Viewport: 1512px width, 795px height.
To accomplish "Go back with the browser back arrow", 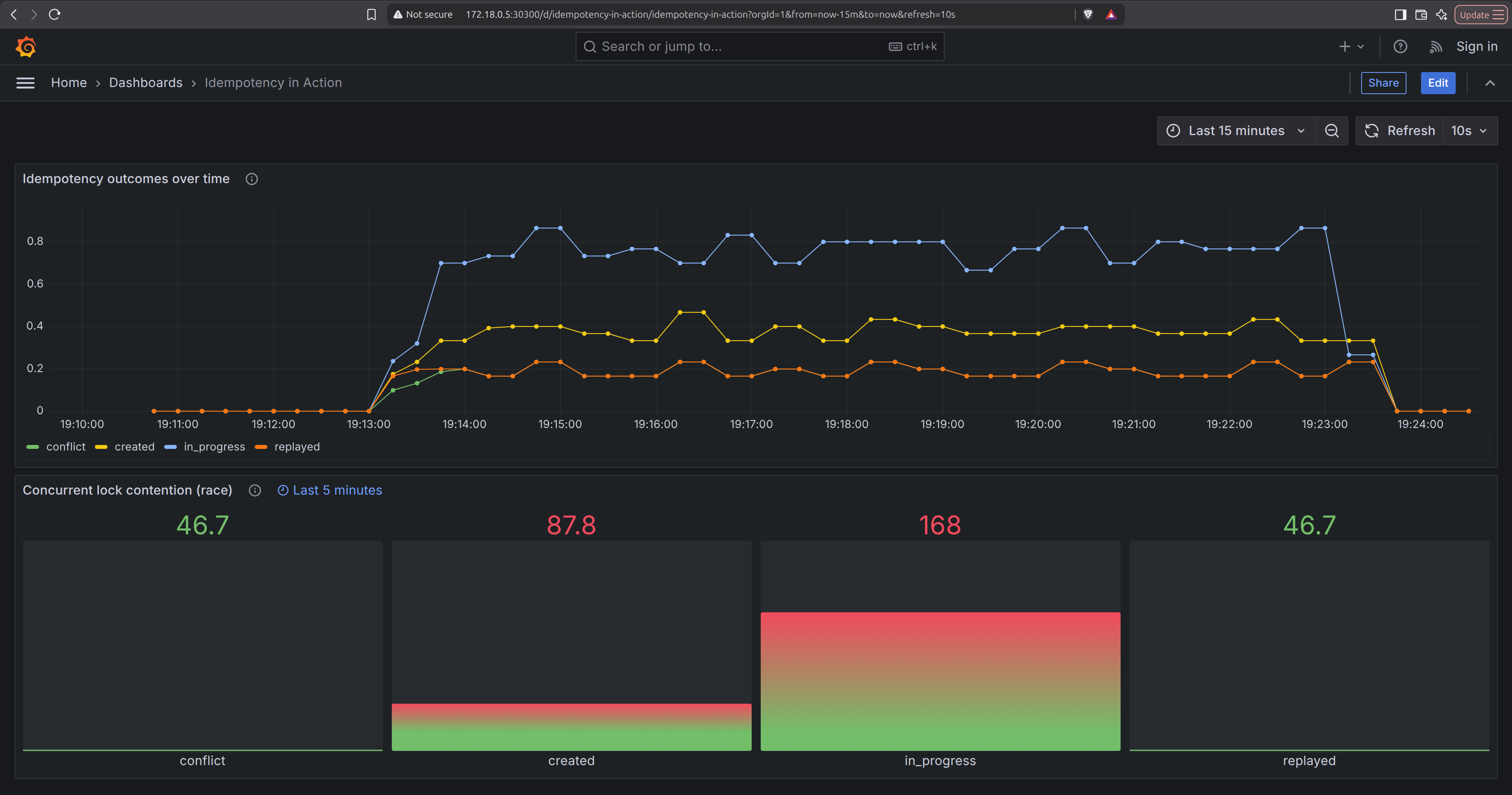I will coord(14,14).
